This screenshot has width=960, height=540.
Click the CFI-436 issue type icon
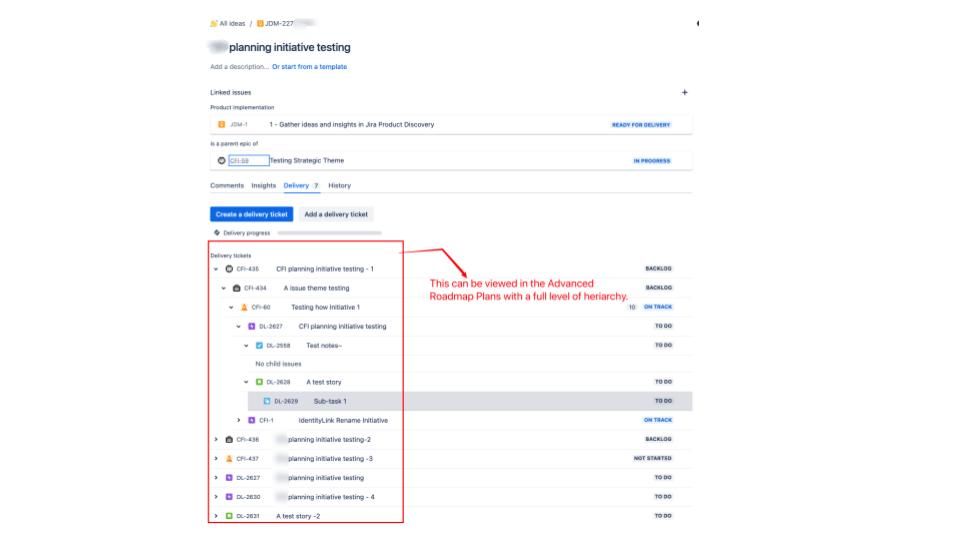229,440
